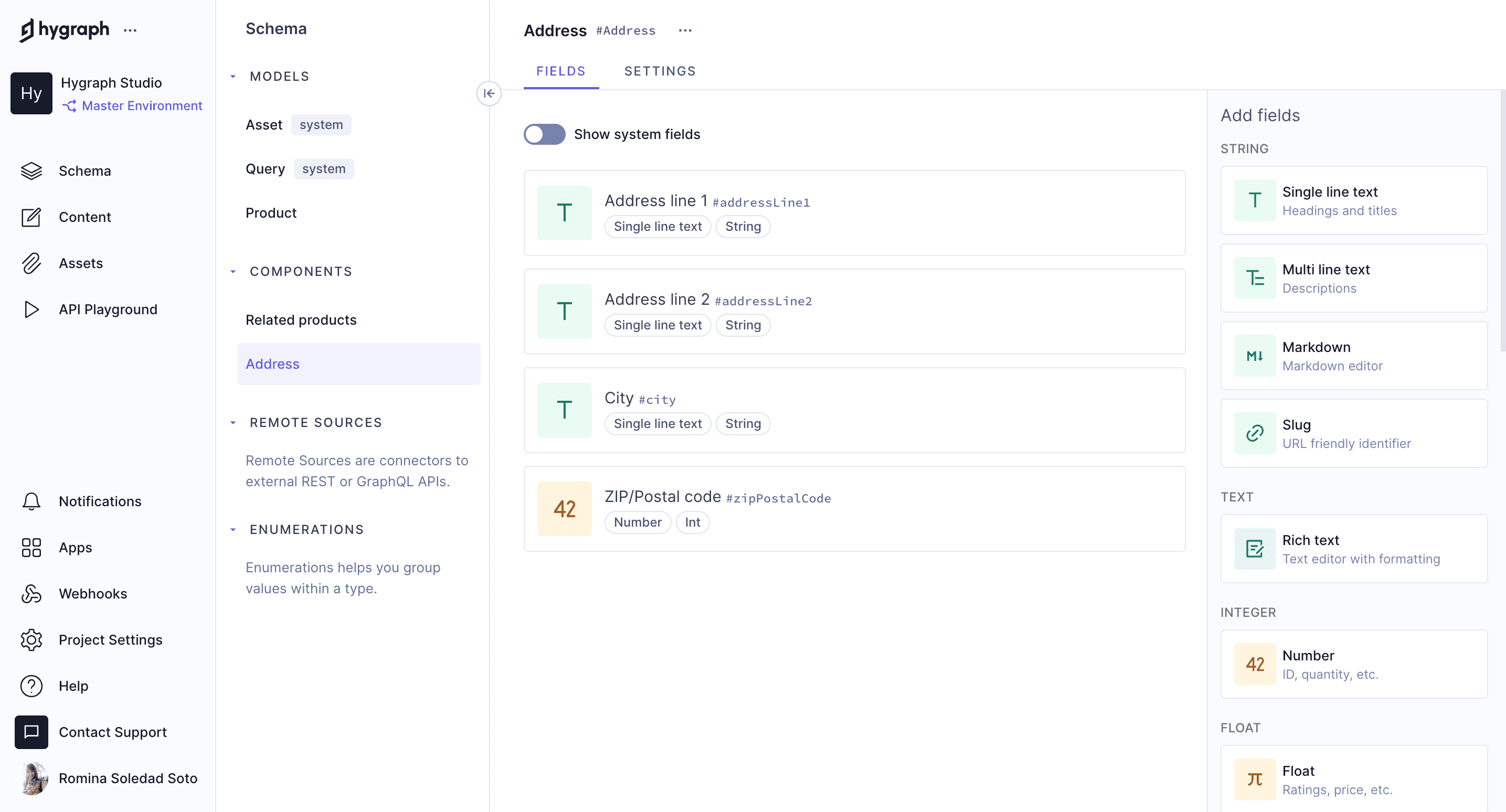Collapse the MODELS section

pos(232,76)
